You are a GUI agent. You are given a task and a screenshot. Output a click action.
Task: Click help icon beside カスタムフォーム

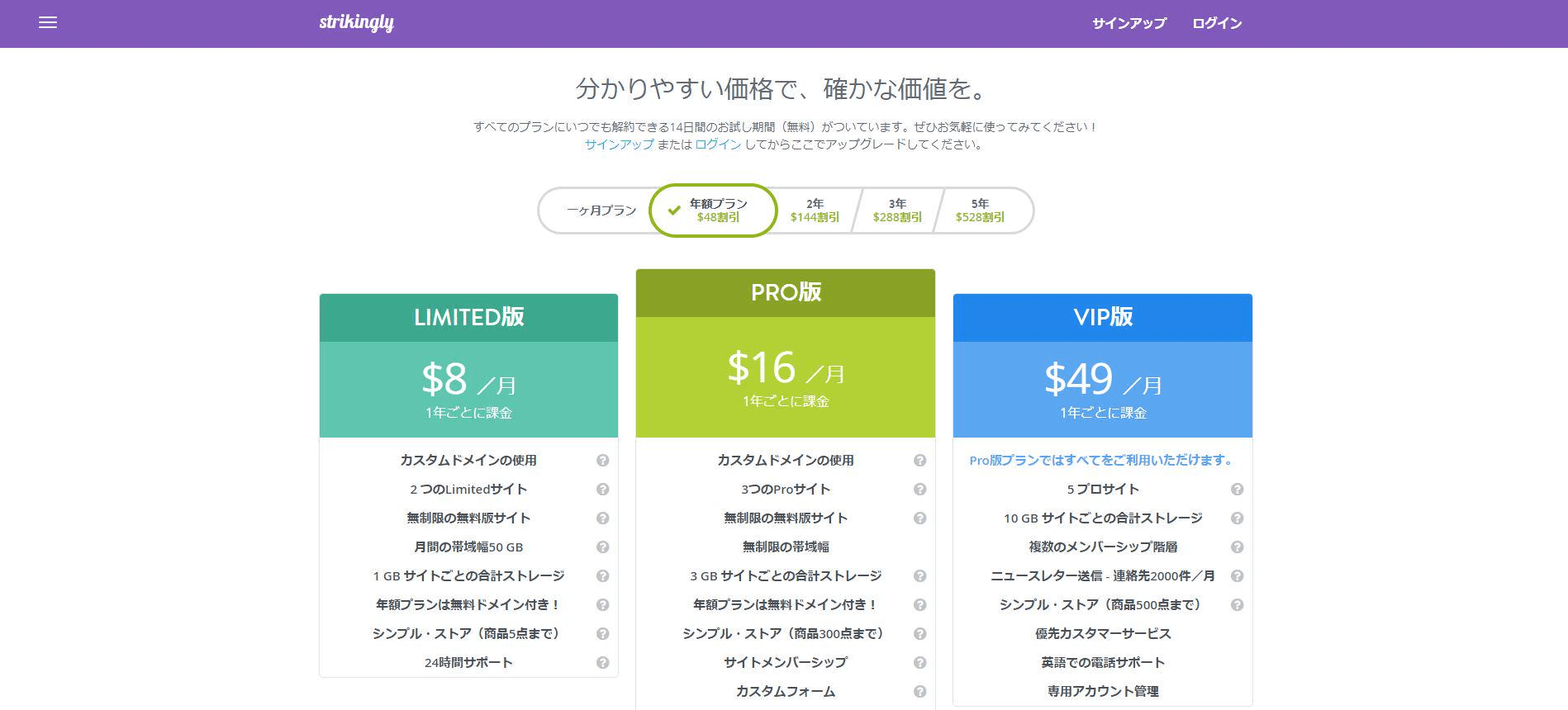coord(920,692)
